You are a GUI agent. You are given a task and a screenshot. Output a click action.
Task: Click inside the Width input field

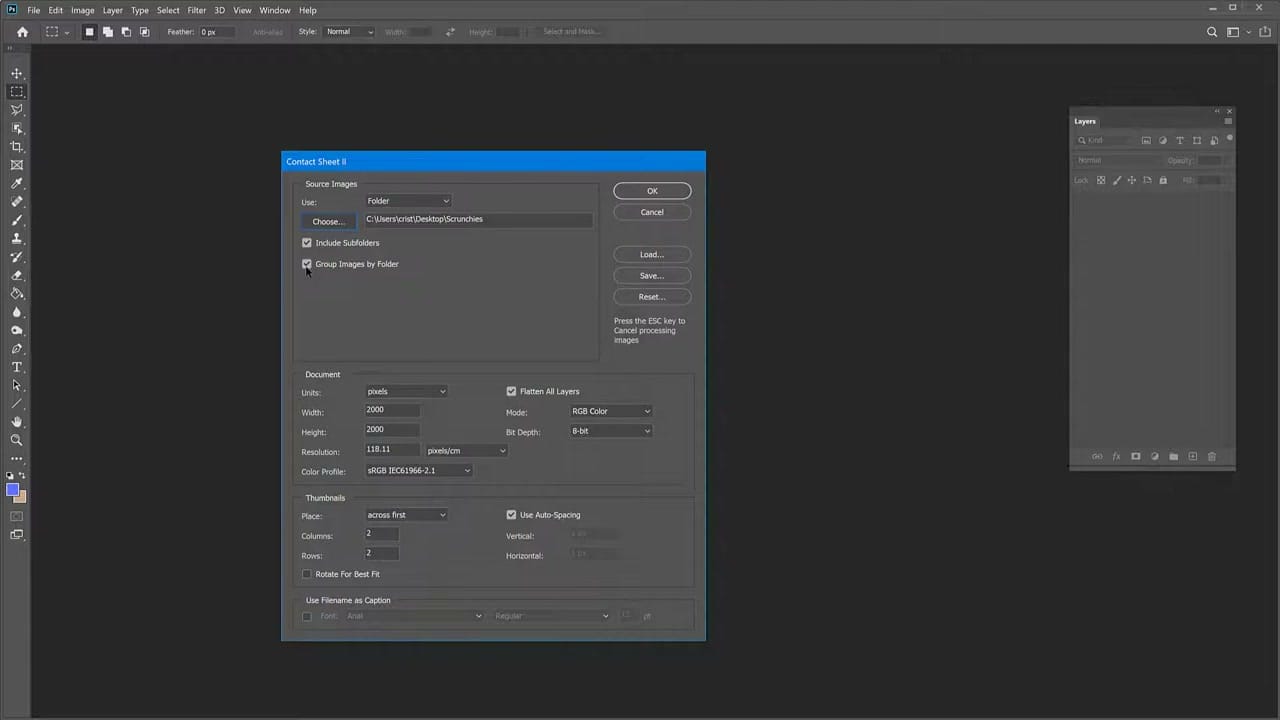click(x=390, y=411)
